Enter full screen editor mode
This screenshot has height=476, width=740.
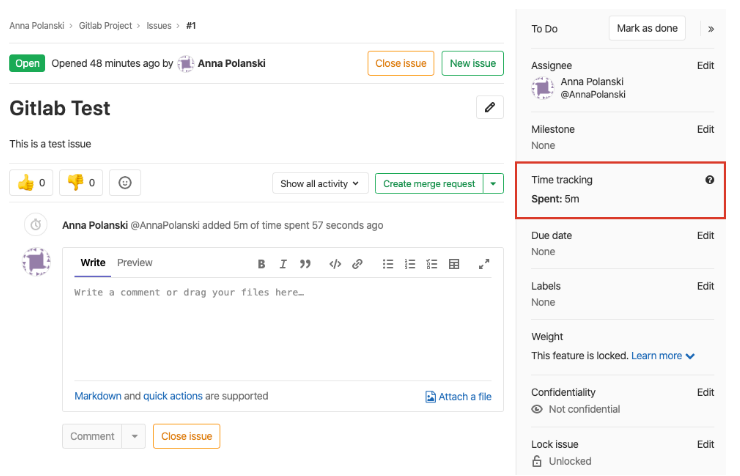485,264
